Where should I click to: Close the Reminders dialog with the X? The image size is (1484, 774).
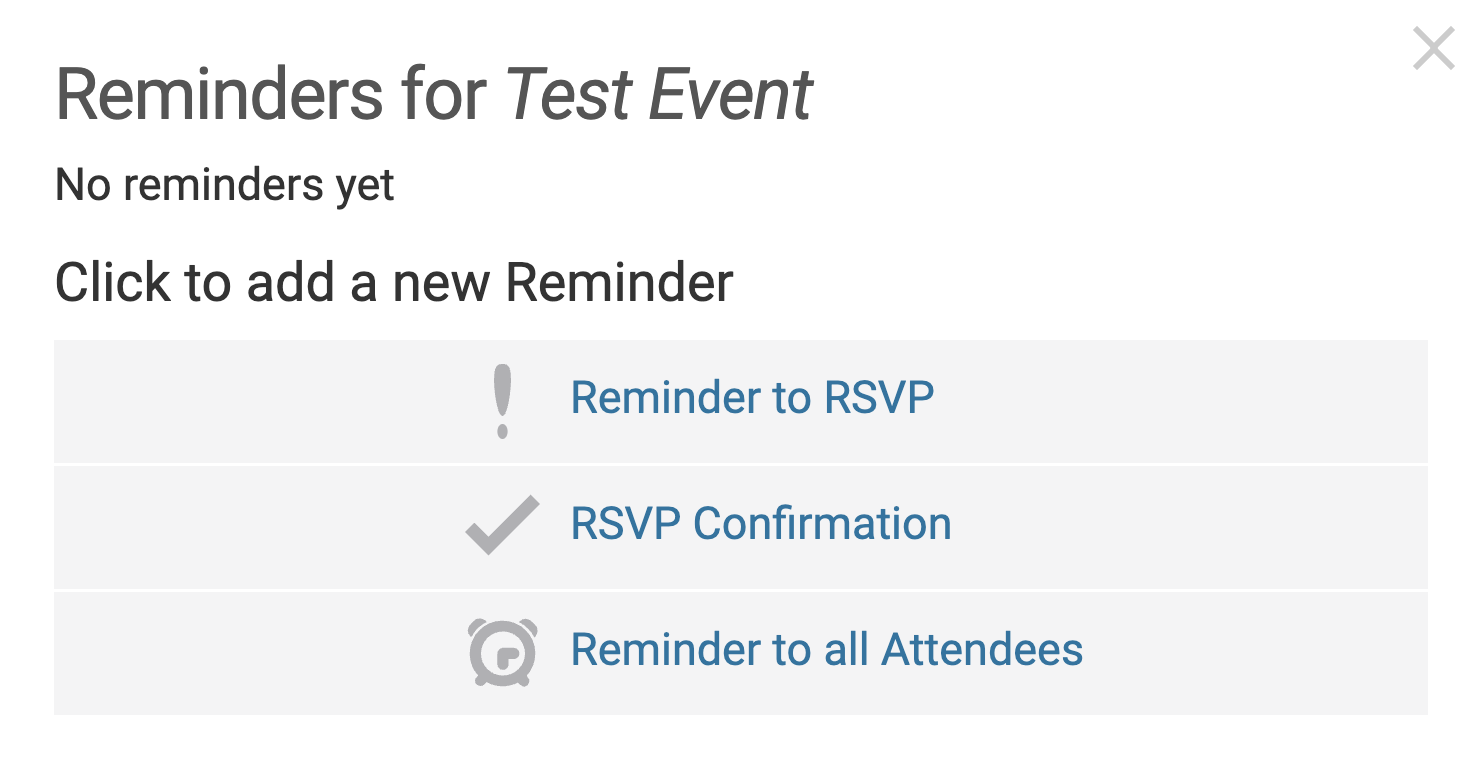[1434, 48]
